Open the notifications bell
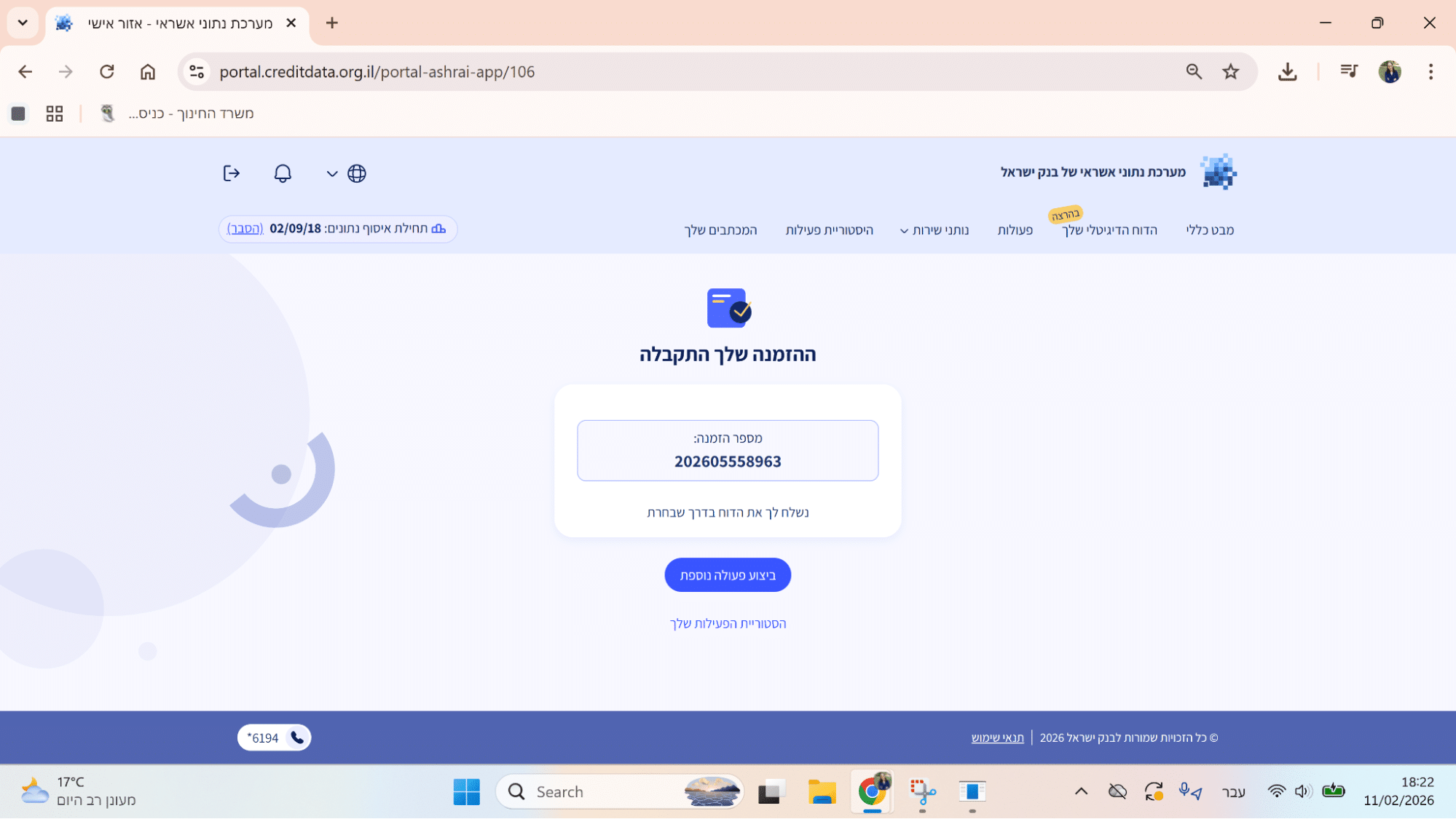 tap(283, 173)
